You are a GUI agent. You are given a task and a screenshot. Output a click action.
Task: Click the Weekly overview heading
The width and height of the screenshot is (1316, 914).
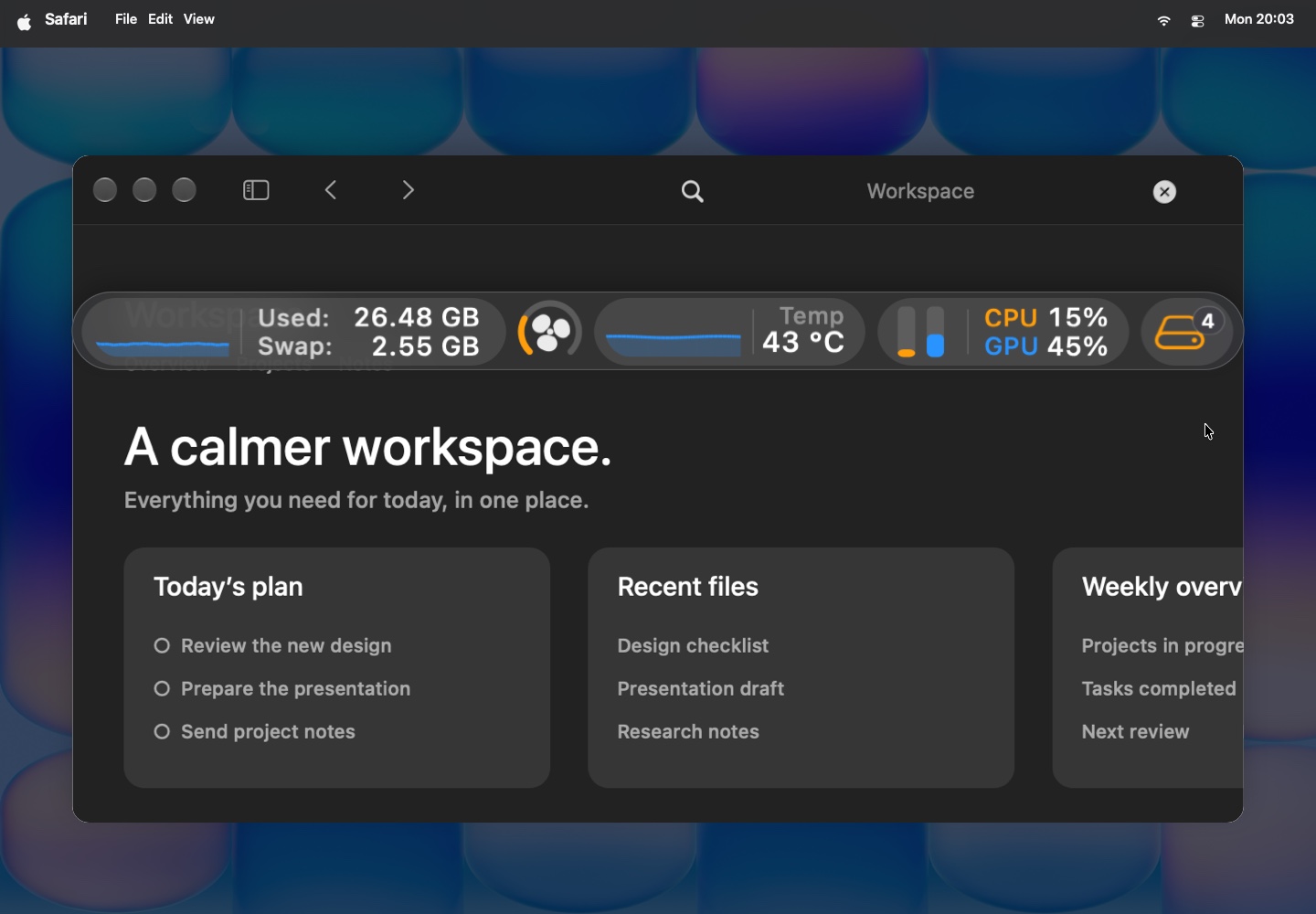coord(1162,587)
